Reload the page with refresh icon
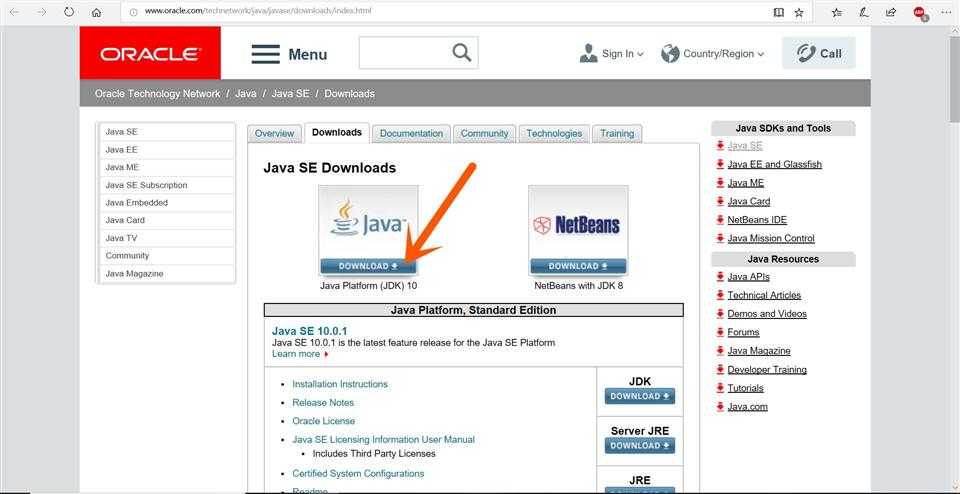This screenshot has width=960, height=494. (69, 12)
